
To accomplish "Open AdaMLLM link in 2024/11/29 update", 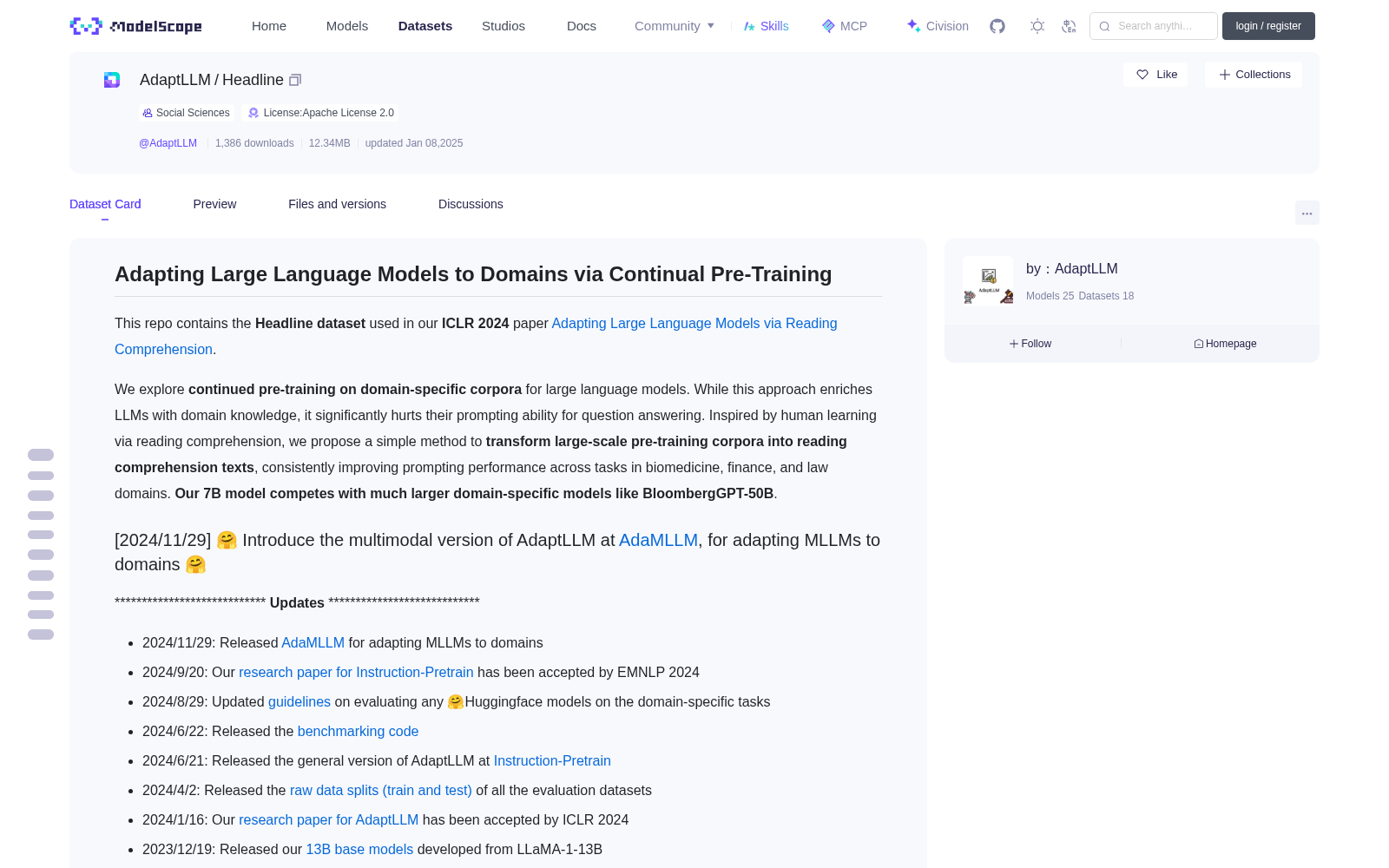I will pos(313,642).
